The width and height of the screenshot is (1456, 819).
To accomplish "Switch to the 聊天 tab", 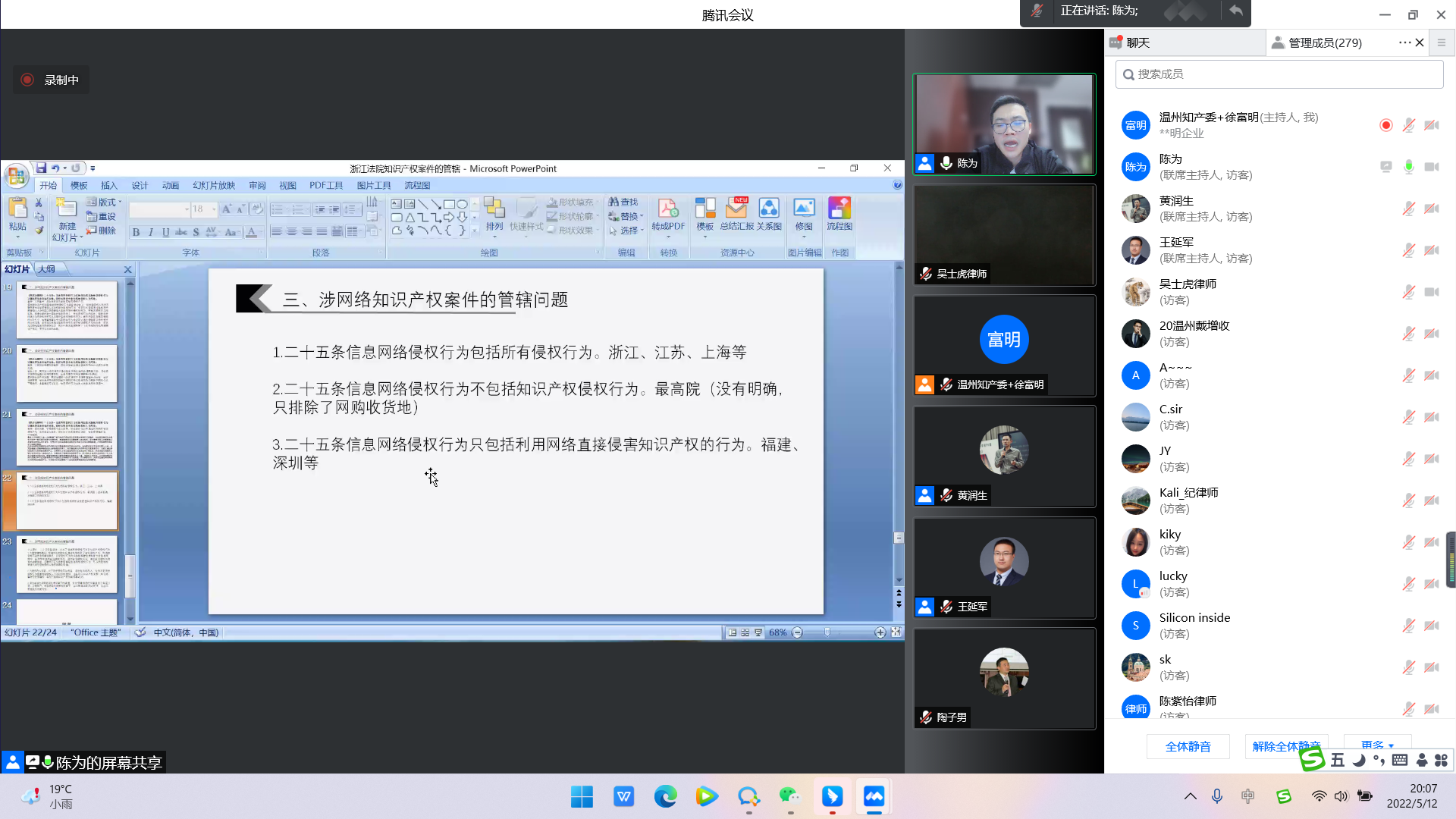I will (x=1137, y=42).
